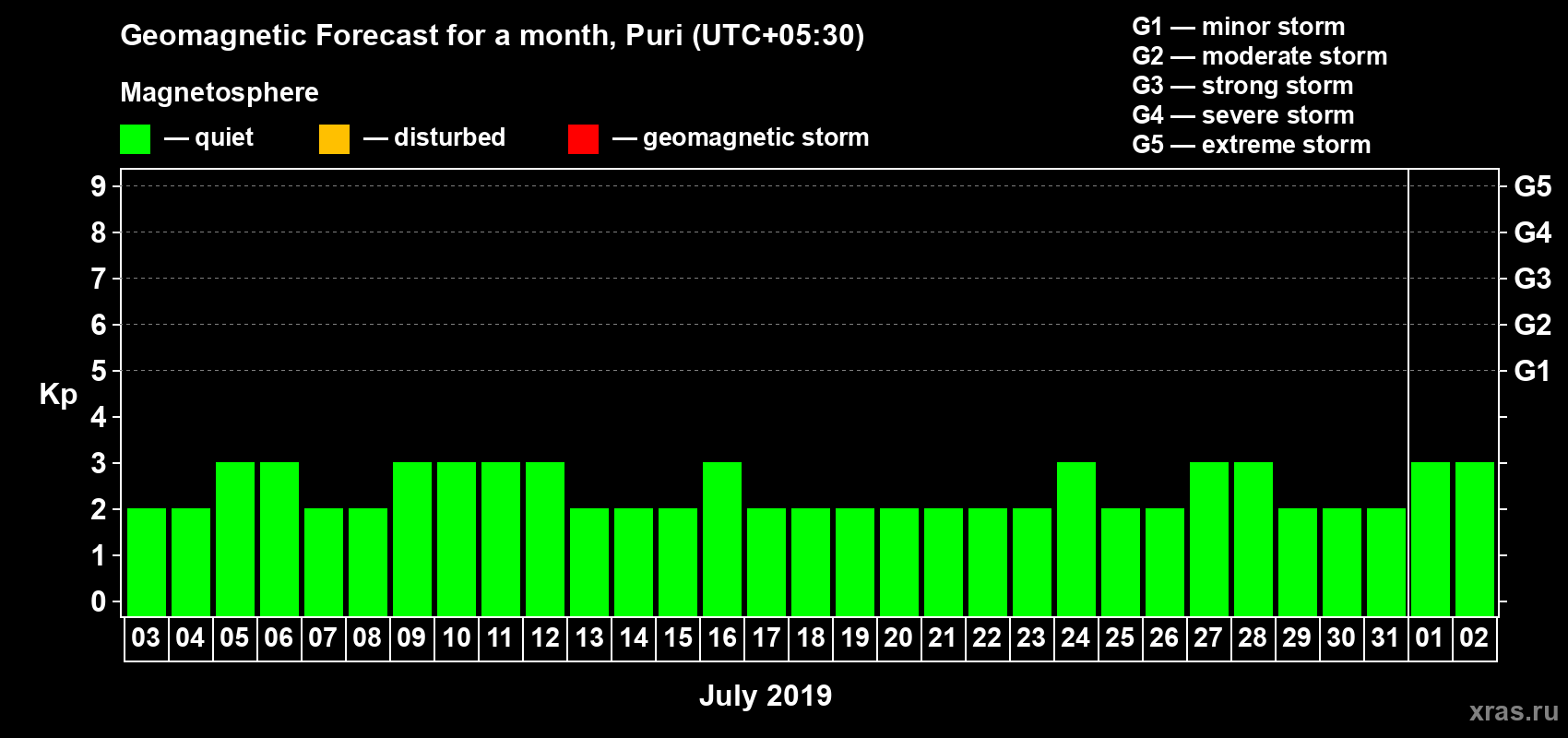
Task: Click the '— geomagnetic storm' legend text
Action: (x=741, y=138)
